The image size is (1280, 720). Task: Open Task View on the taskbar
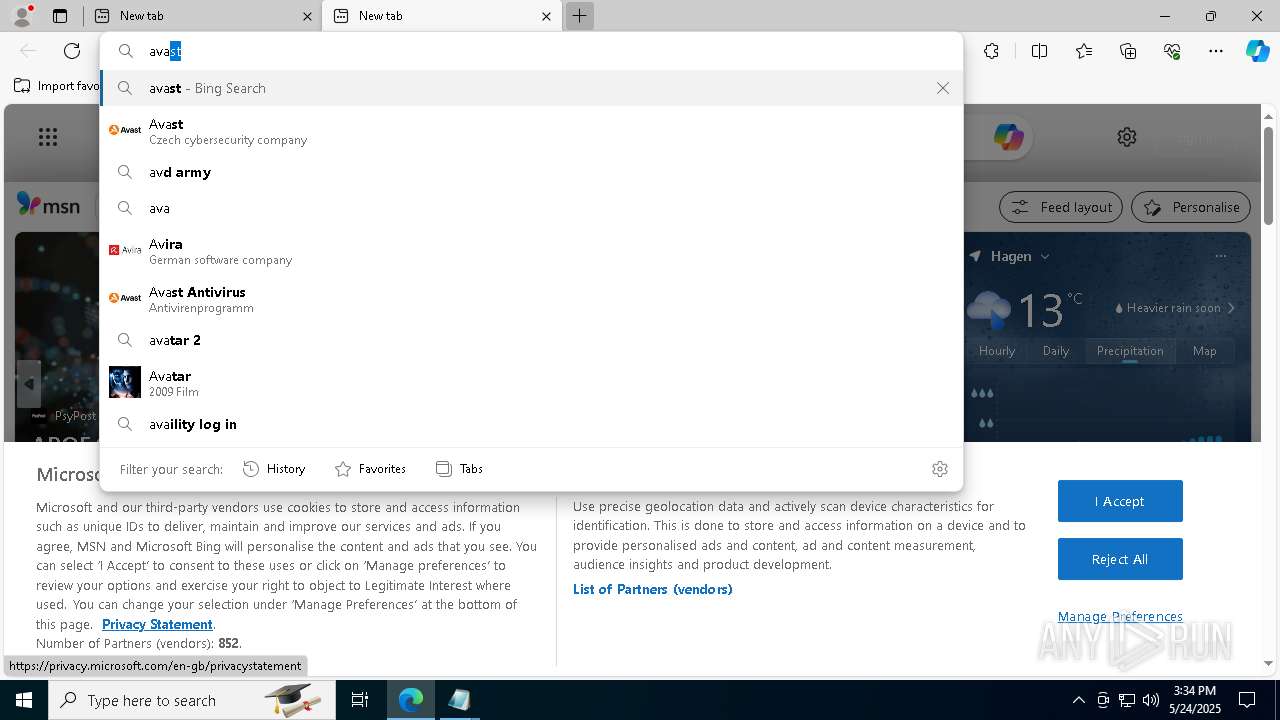[x=360, y=700]
